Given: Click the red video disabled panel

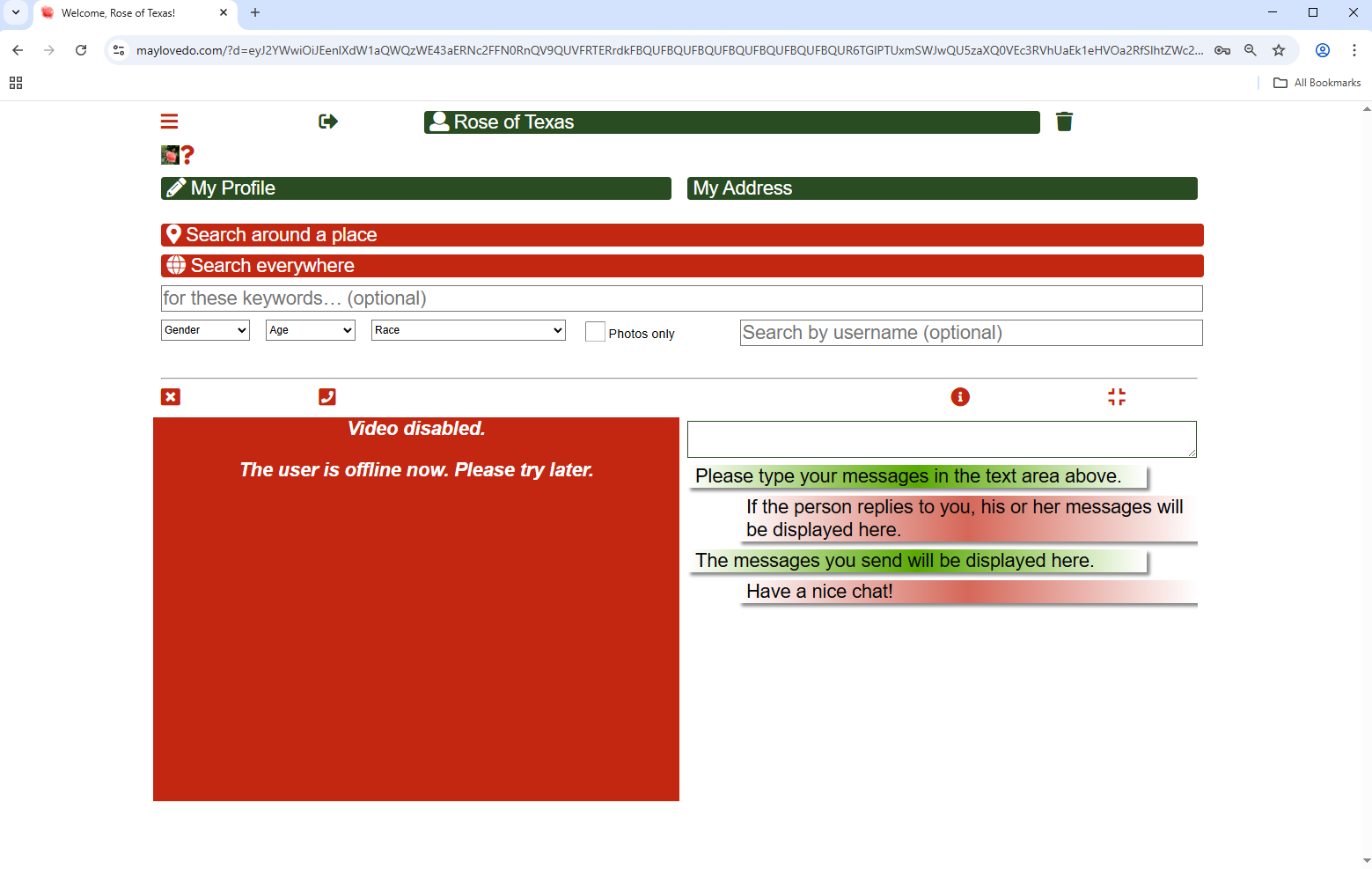Looking at the screenshot, I should [x=416, y=609].
